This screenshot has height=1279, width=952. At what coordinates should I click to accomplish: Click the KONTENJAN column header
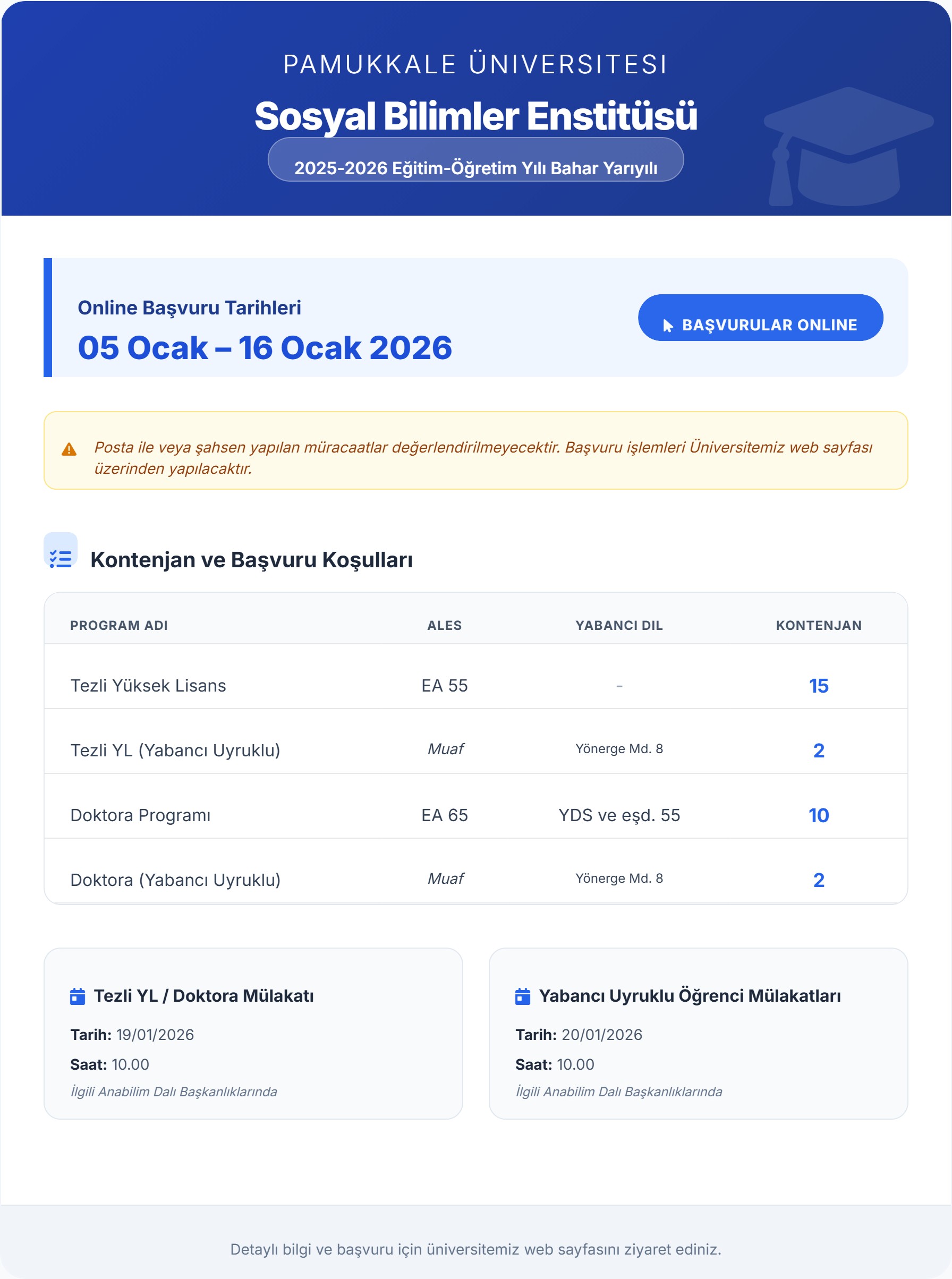pos(818,625)
